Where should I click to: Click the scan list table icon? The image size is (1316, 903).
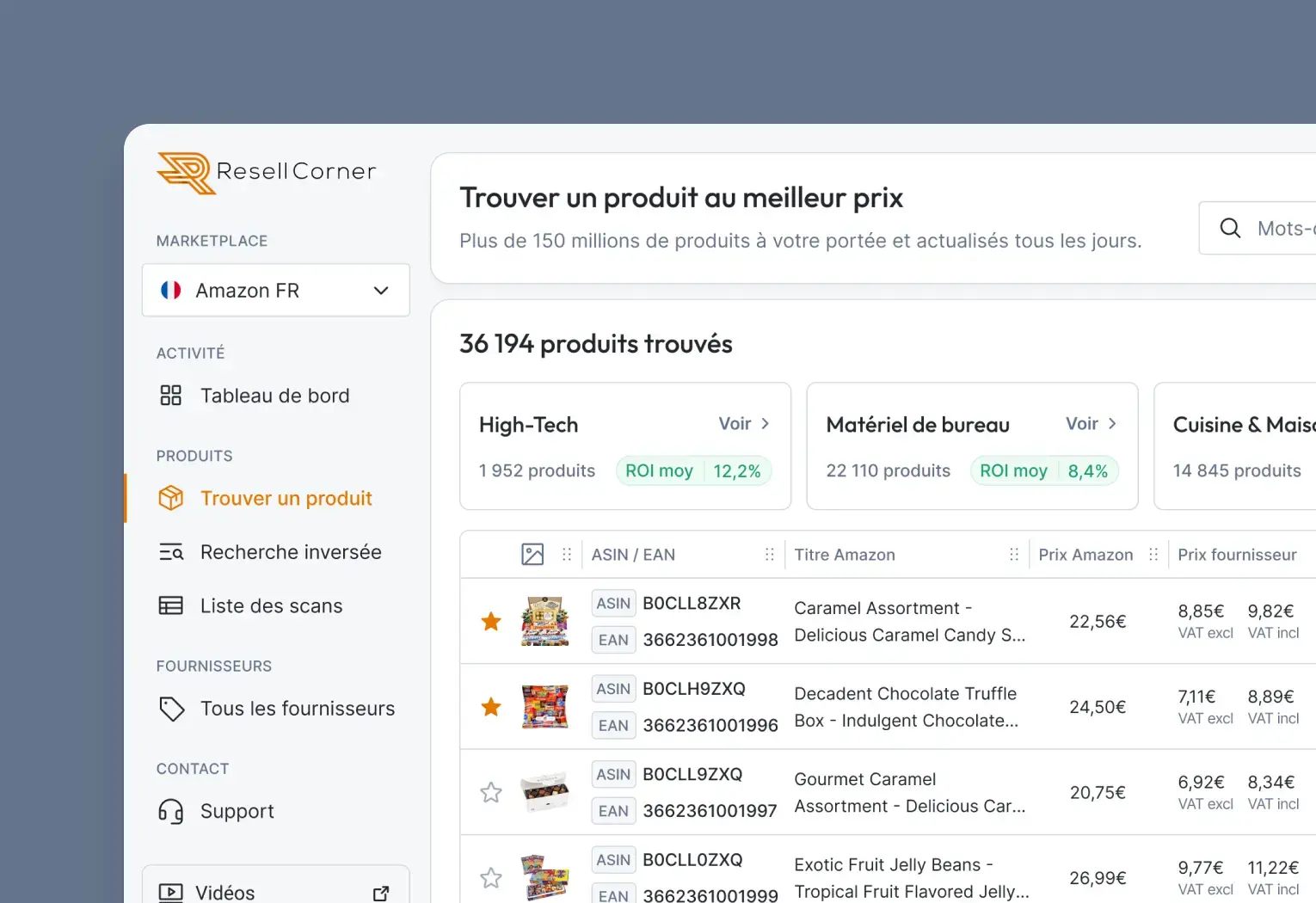coord(171,606)
